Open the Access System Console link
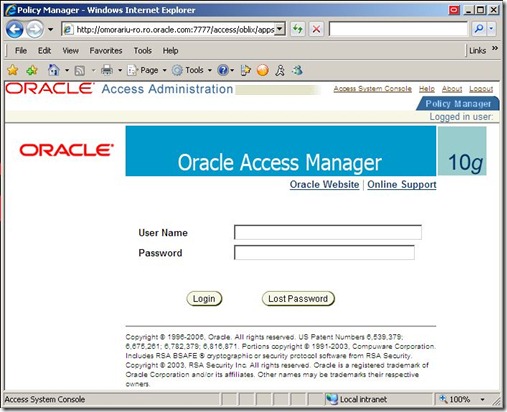The width and height of the screenshot is (507, 412). (373, 89)
